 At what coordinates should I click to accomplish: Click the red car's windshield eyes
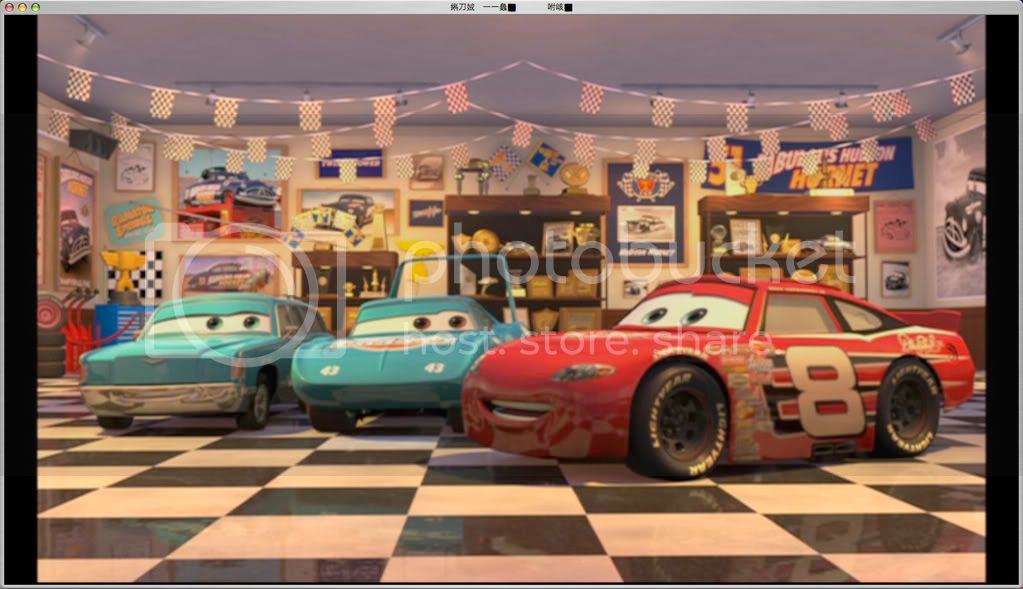pyautogui.click(x=683, y=313)
